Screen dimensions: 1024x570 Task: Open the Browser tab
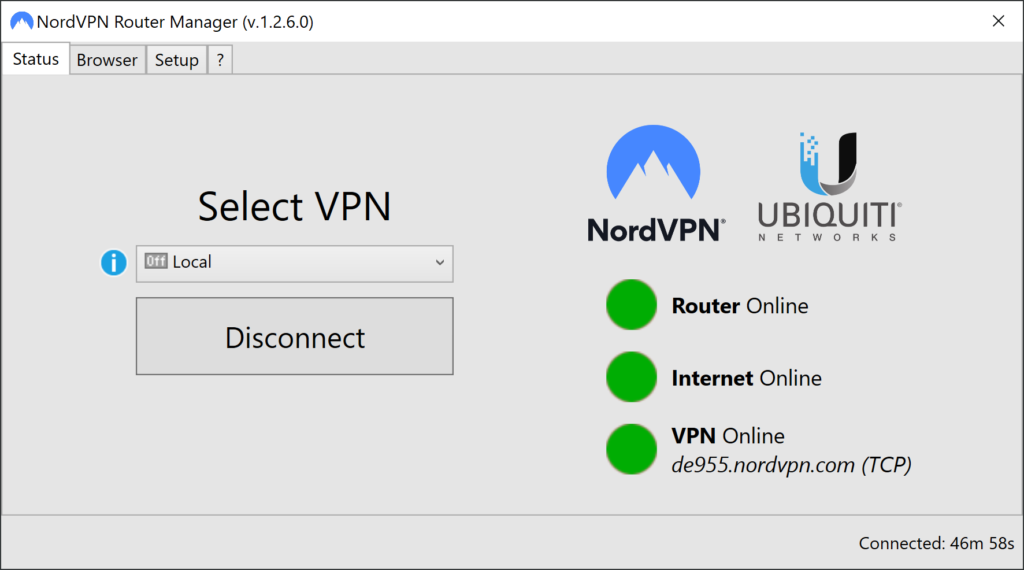pos(107,60)
